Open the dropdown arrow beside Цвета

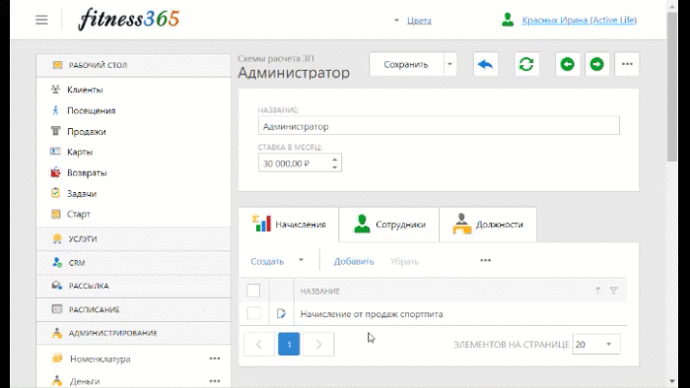[396, 20]
